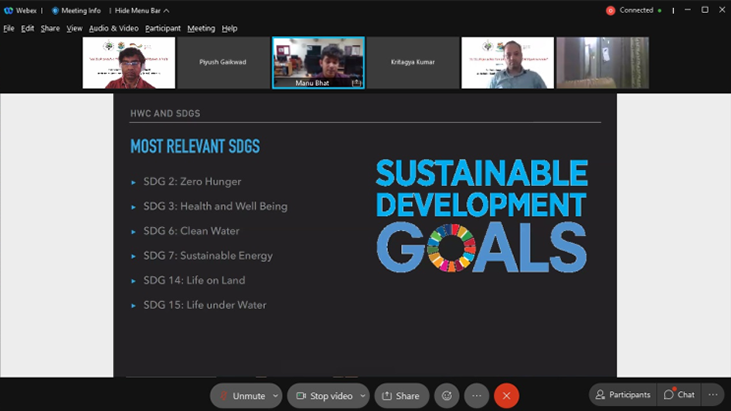Select Piyush Gaikwad's participant tile

(223, 63)
